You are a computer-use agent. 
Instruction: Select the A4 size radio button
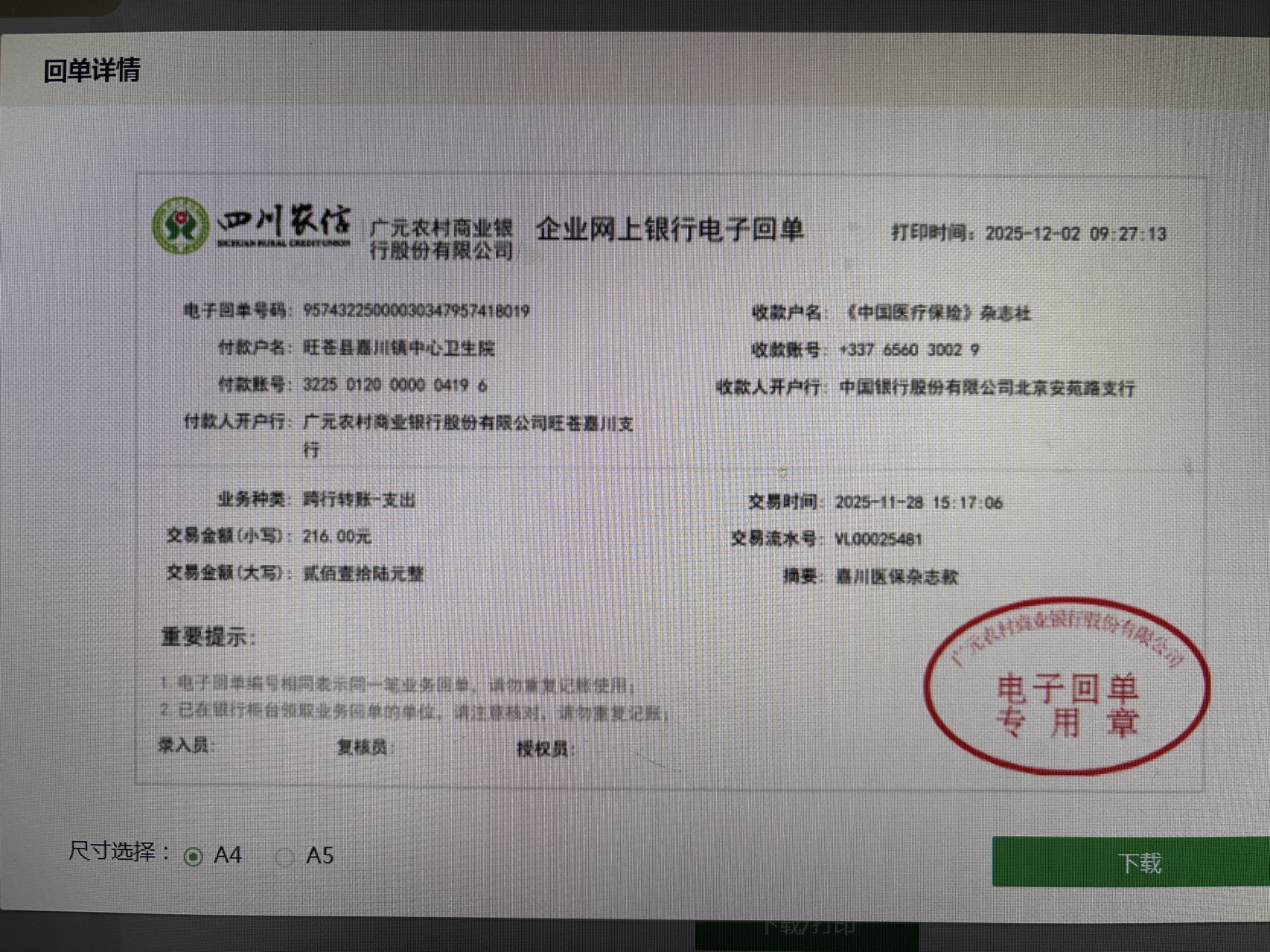point(194,857)
